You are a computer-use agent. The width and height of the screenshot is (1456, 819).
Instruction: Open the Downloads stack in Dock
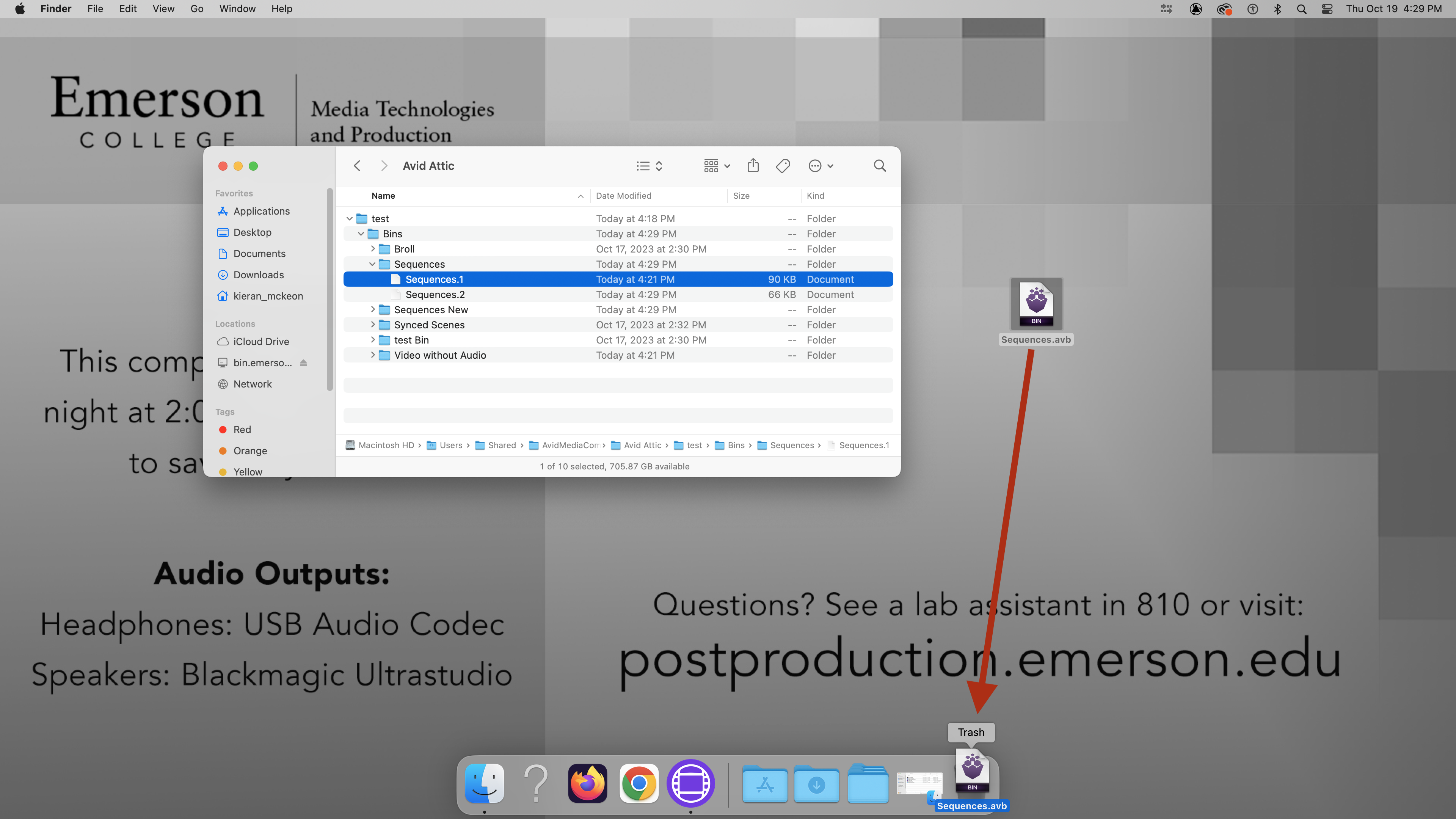point(816,783)
